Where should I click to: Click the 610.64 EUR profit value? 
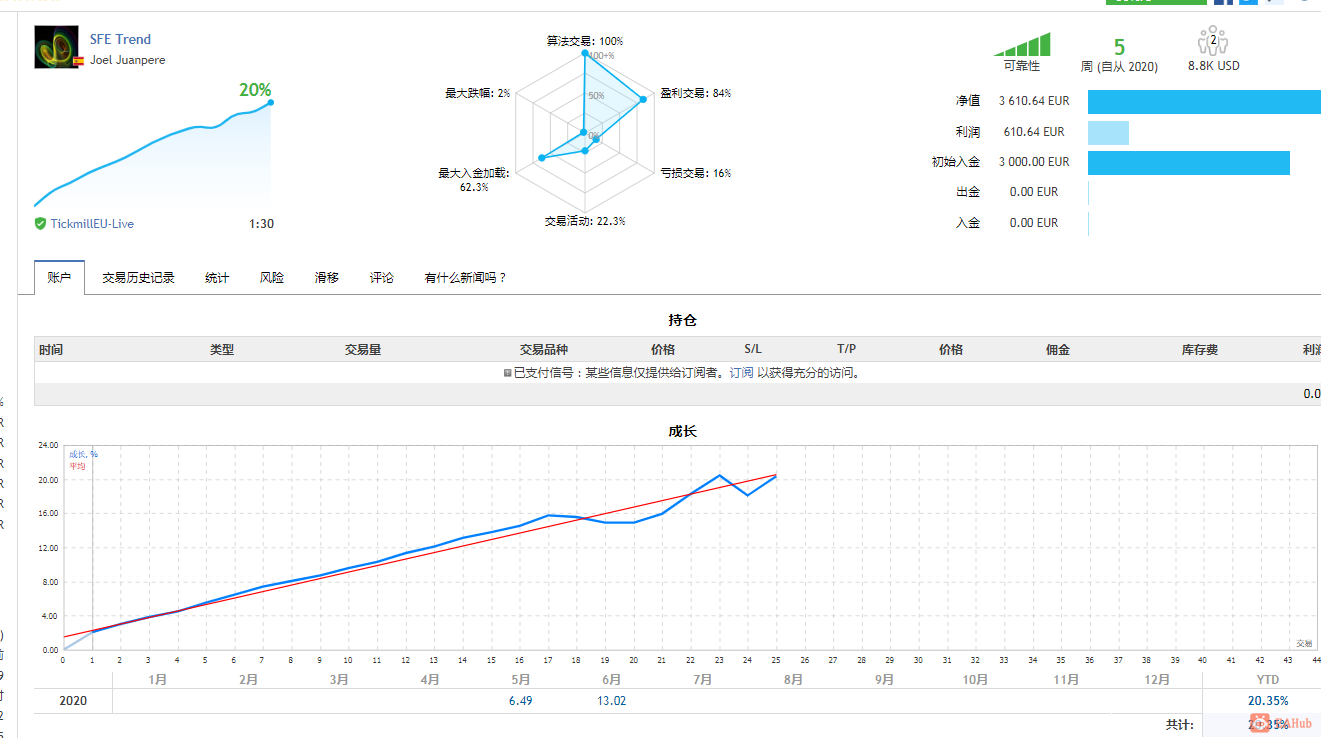click(x=1034, y=132)
